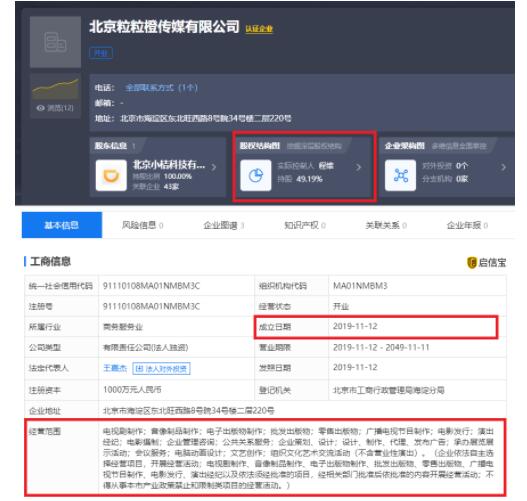Image resolution: width=527 pixels, height=501 pixels.
Task: Click the 法人对外投资 button
Action: pyautogui.click(x=161, y=369)
